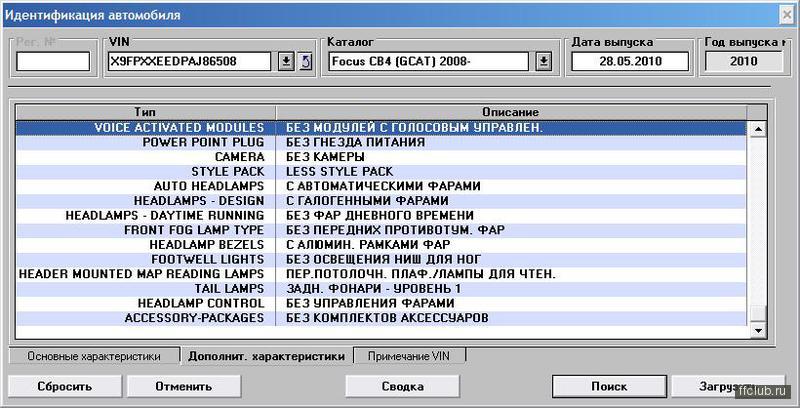Click description БЕЗ КАМЕРЫ
The image size is (800, 408).
[x=326, y=157]
